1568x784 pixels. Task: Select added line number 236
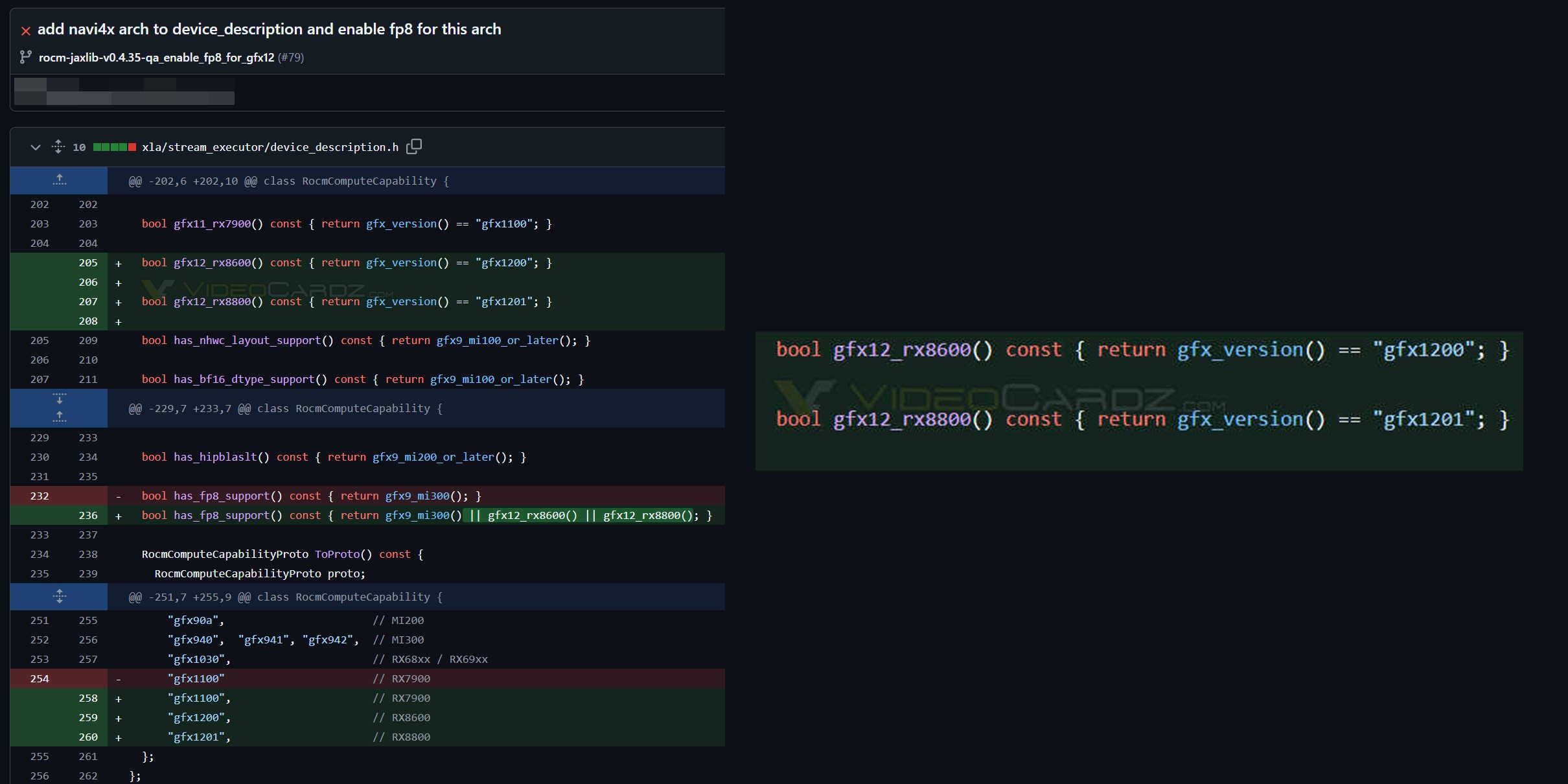click(88, 515)
